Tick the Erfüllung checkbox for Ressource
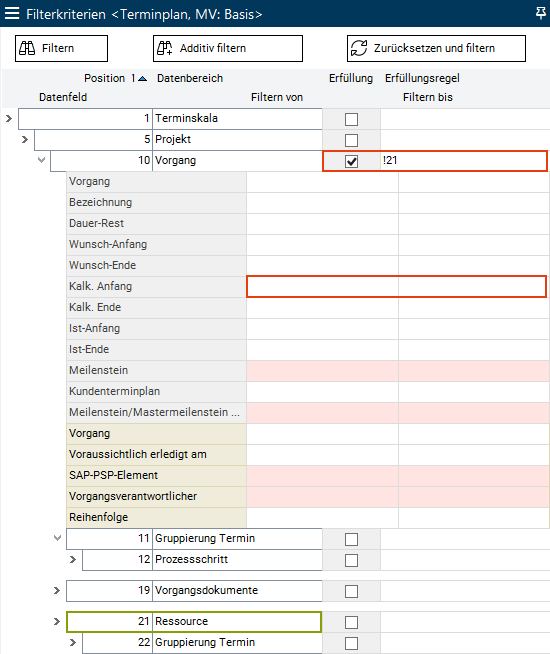550x654 pixels. [352, 622]
